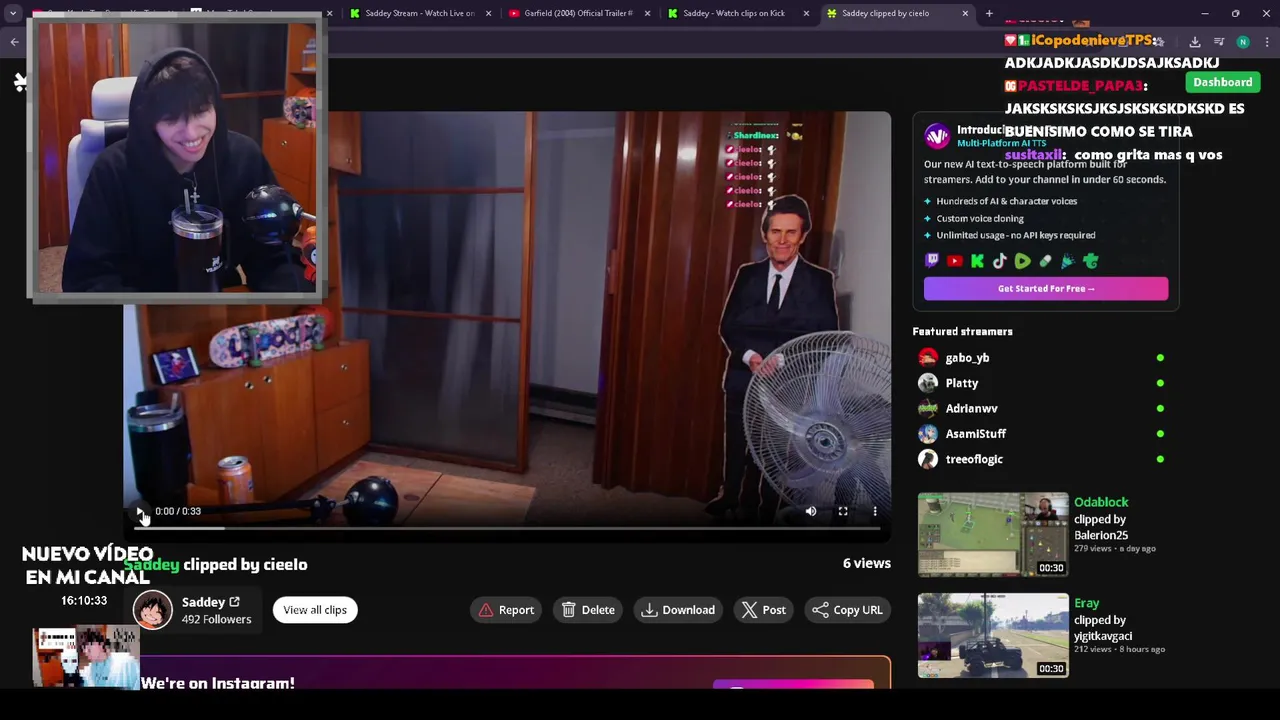Click gabo_yb's avatar icon
The width and height of the screenshot is (1280, 720).
928,357
